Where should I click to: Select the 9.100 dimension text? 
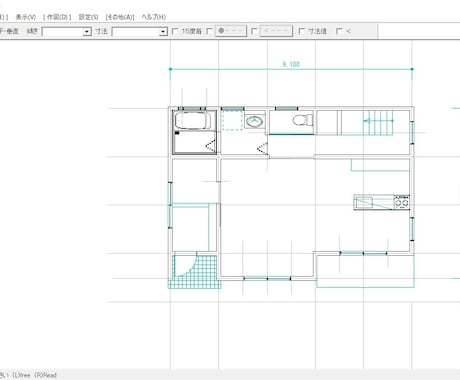[x=291, y=64]
